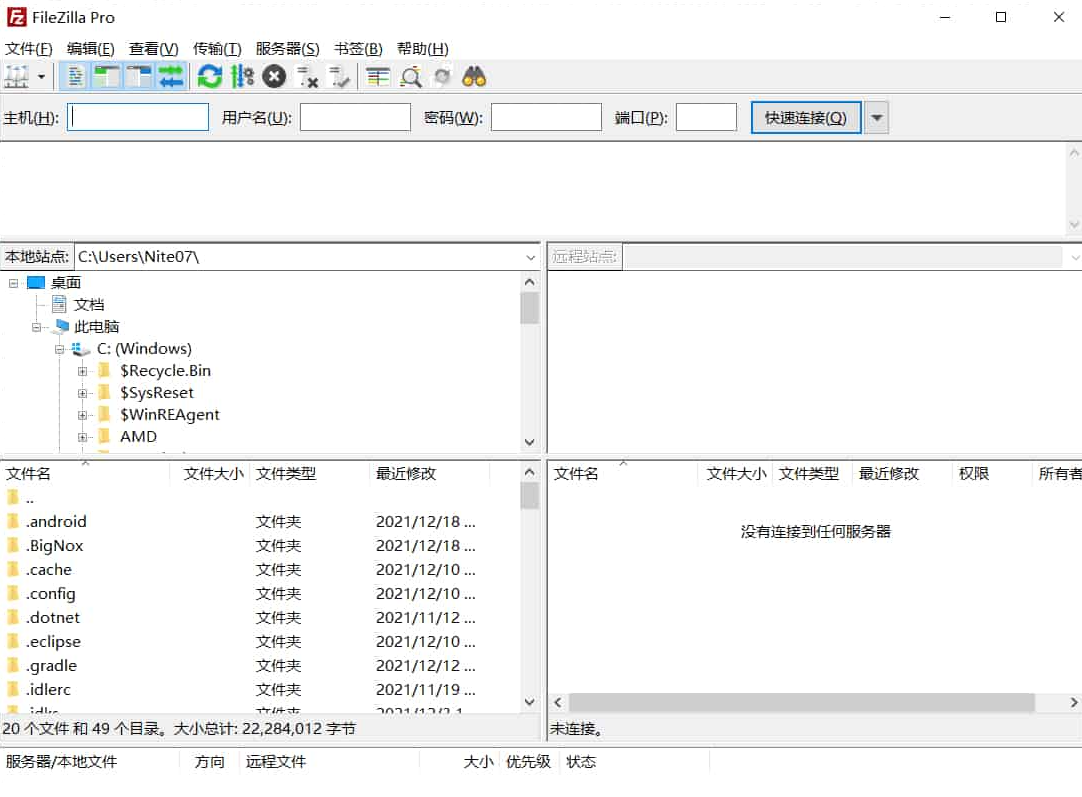Select the .BigNox folder icon
1082x797 pixels.
[x=12, y=545]
